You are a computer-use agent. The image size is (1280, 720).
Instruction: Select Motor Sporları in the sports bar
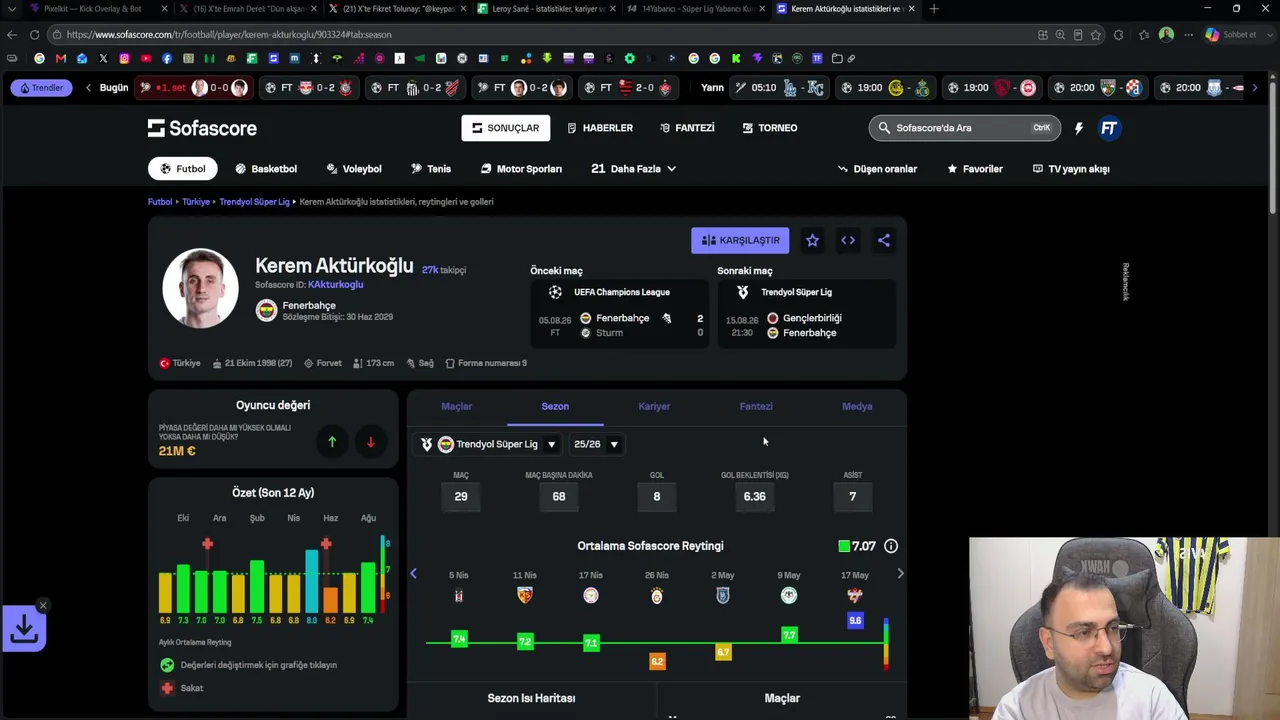click(x=521, y=169)
